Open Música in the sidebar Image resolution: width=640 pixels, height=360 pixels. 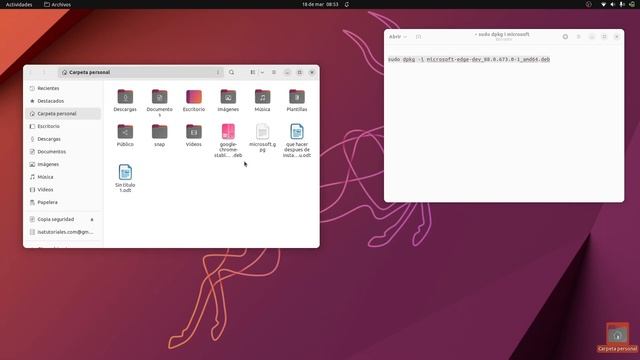point(63,177)
